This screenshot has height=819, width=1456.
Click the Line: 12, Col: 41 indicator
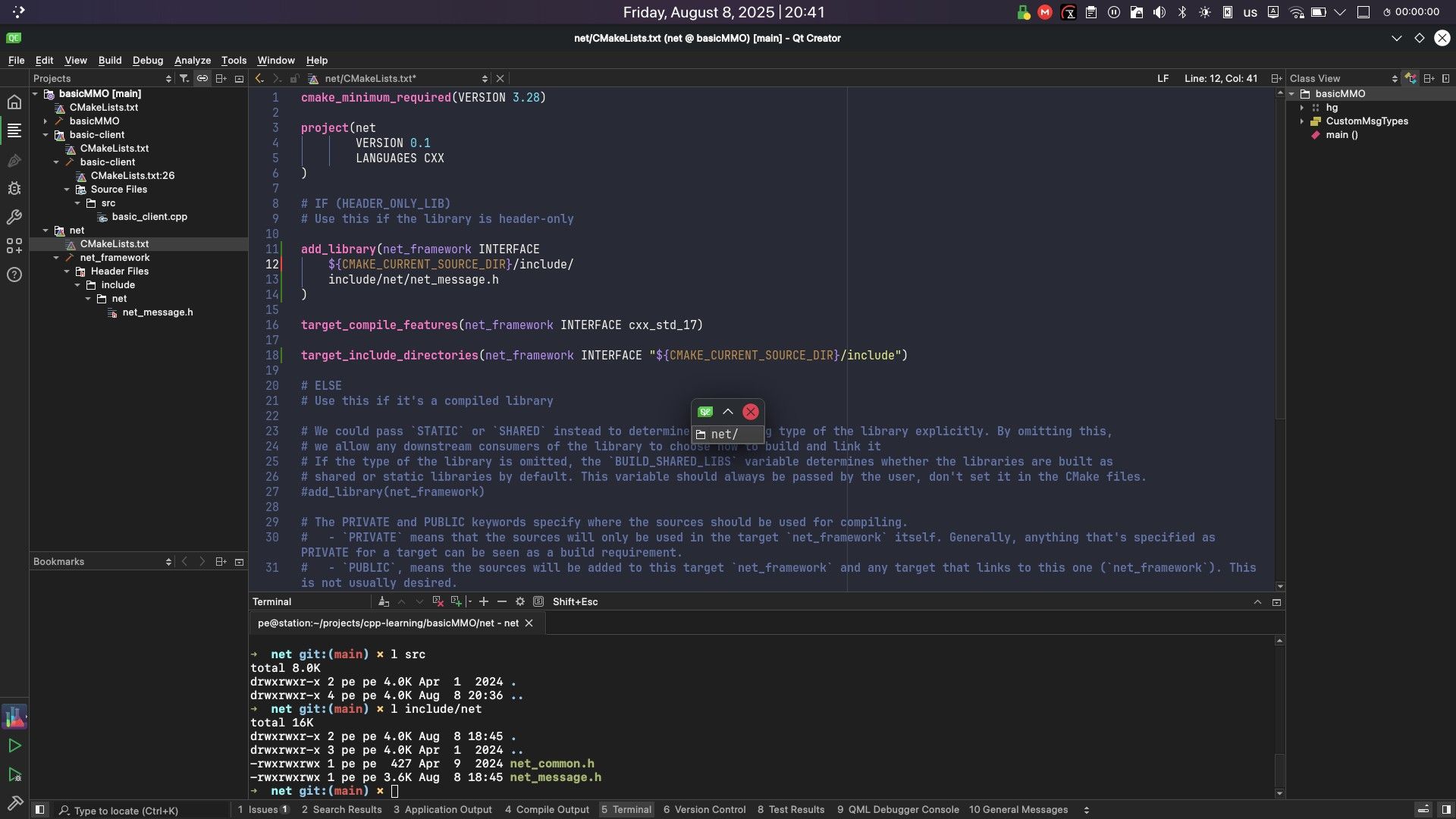coord(1221,79)
